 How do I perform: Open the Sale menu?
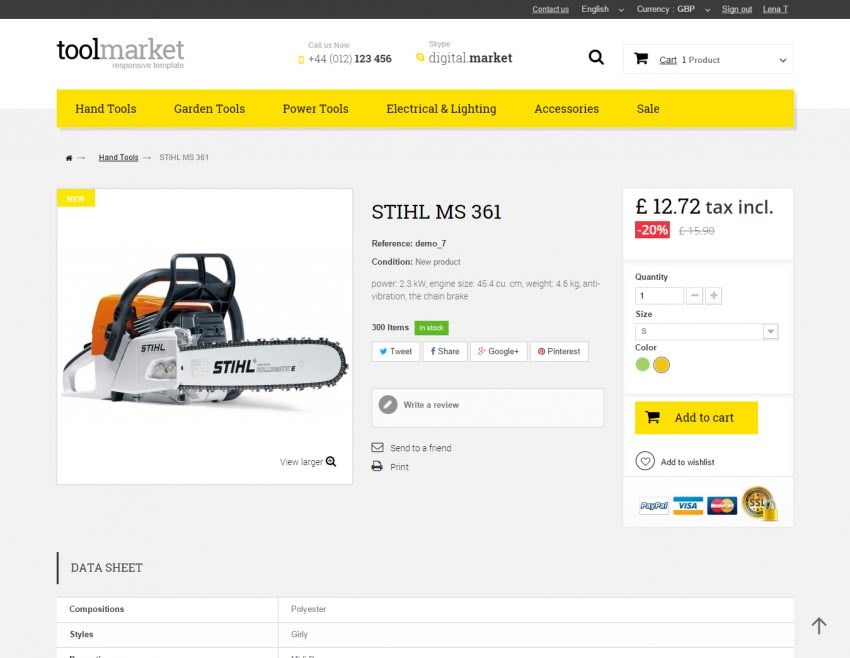point(648,108)
